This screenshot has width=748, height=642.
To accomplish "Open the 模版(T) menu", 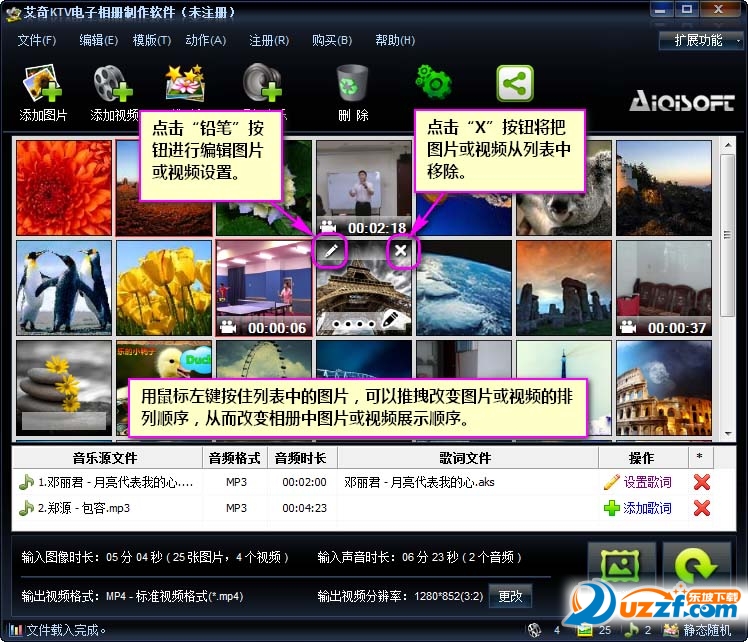I will pos(152,41).
